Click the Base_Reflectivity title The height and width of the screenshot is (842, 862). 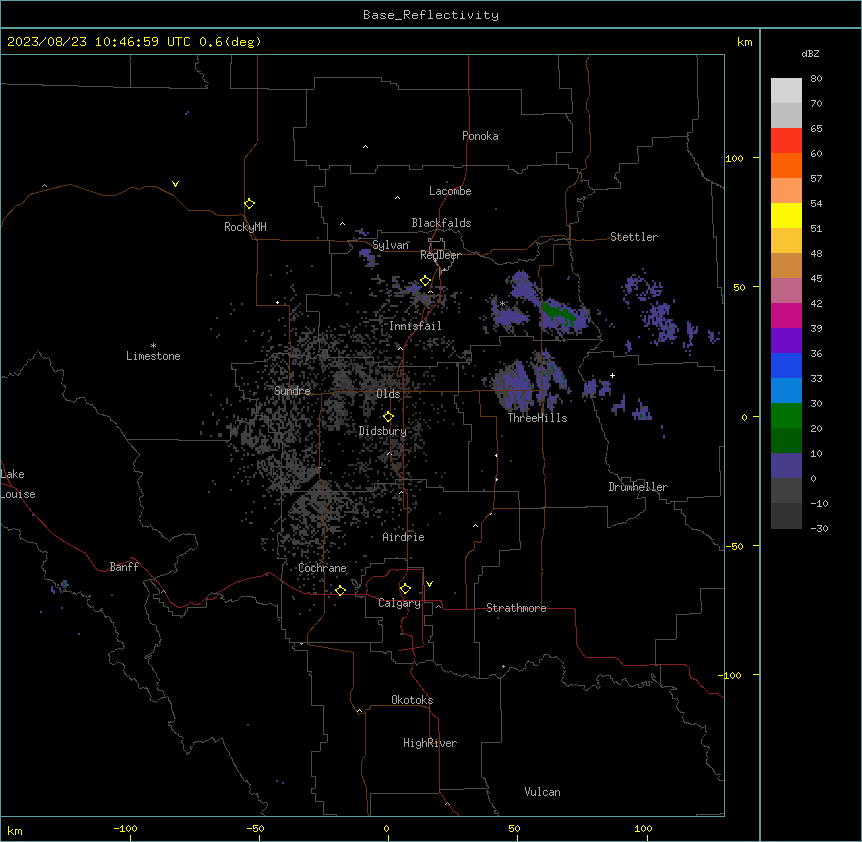431,15
